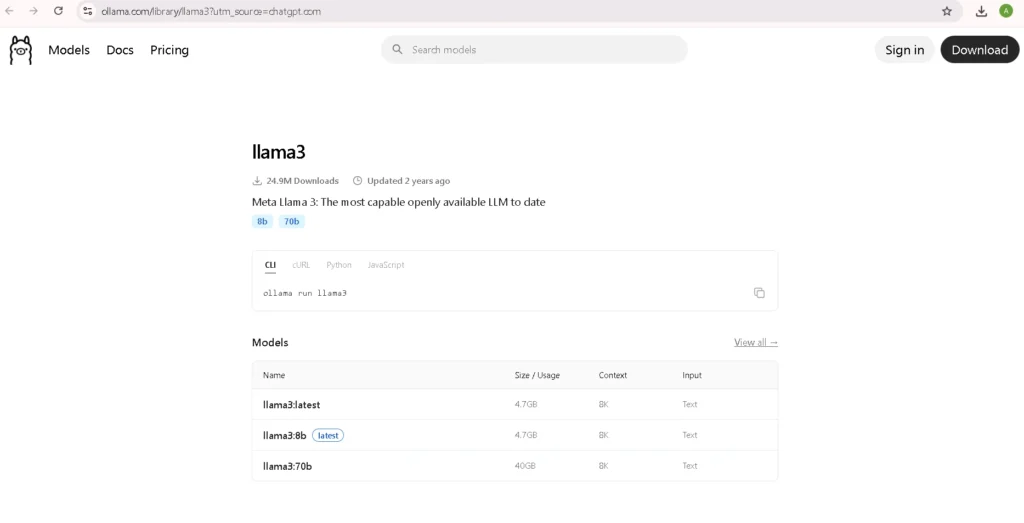Bookmark this page with the star
Screen dimensions: 1024x523
(946, 11)
